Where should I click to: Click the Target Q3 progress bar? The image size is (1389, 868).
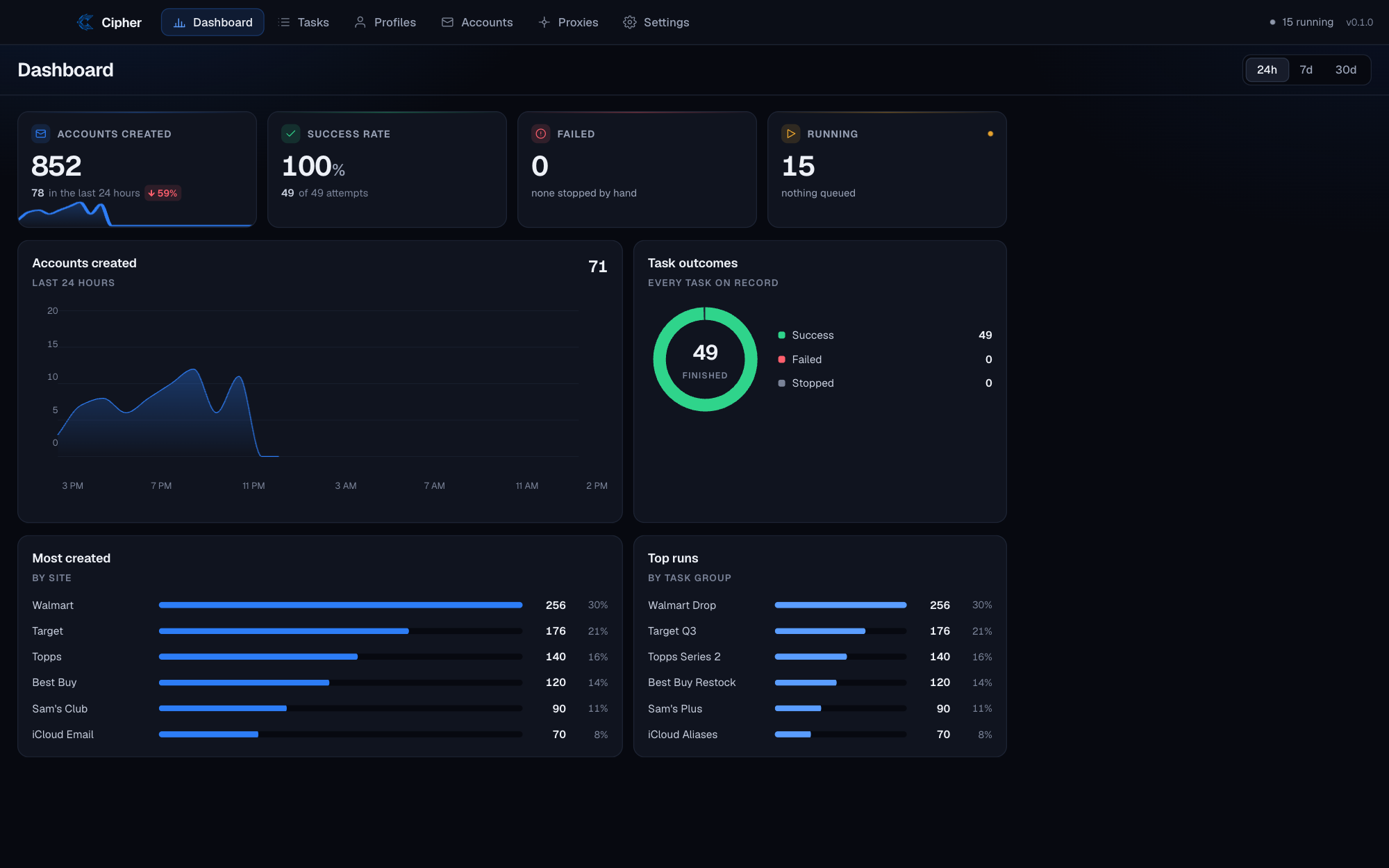click(x=840, y=631)
